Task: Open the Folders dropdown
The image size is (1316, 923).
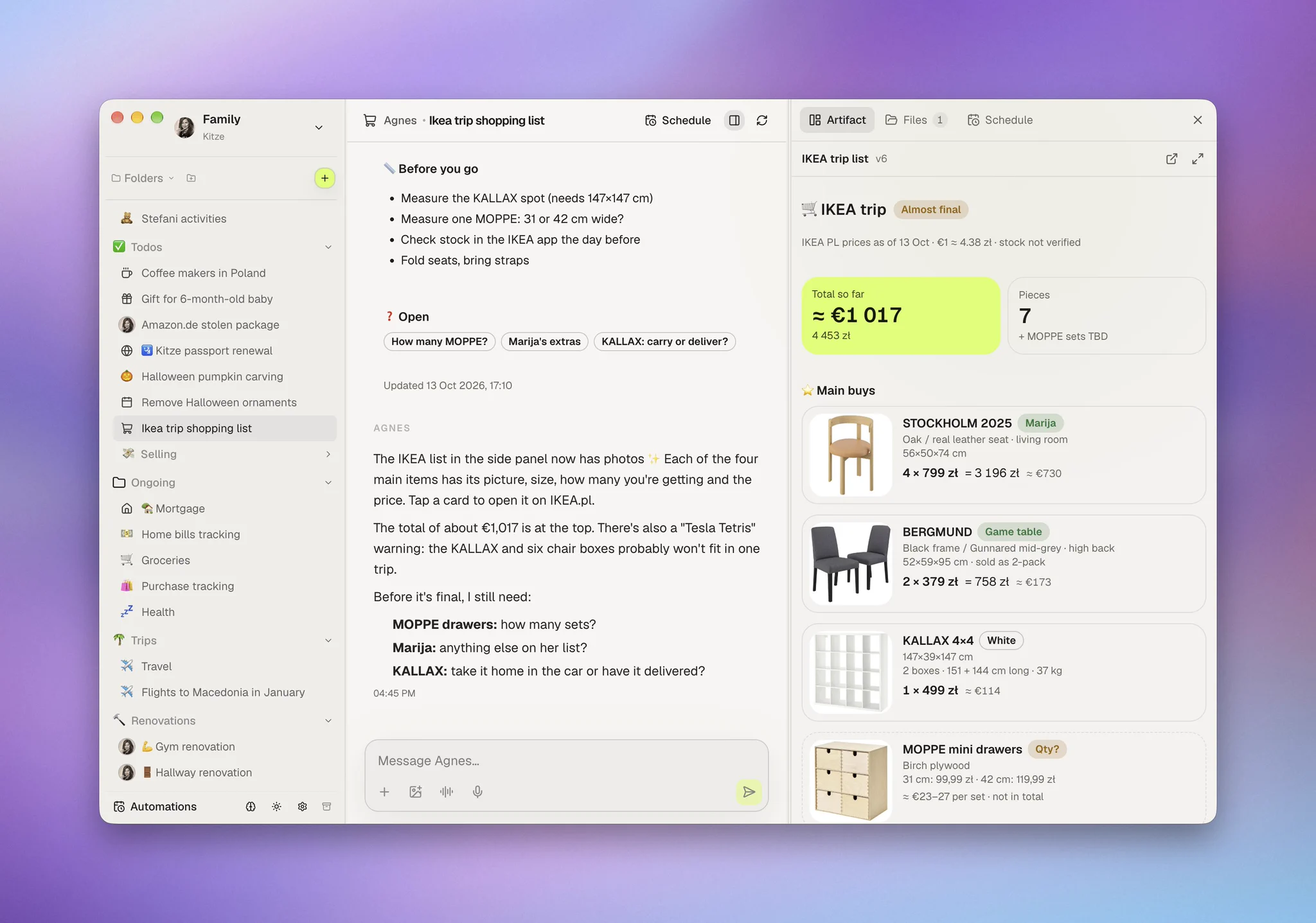Action: pyautogui.click(x=143, y=178)
